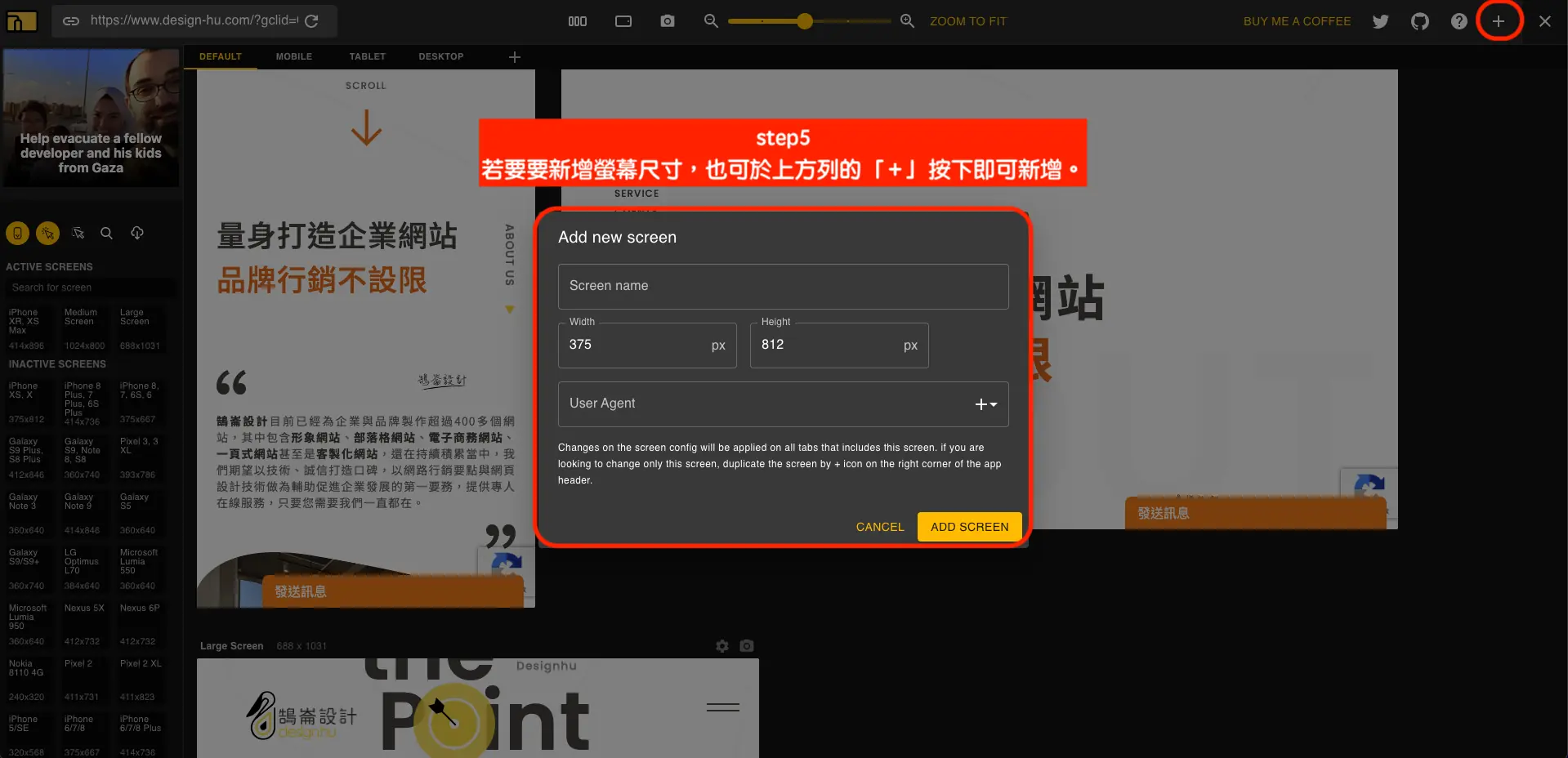1568x758 pixels.
Task: Click the search magnifier icon in the sidebar
Action: pyautogui.click(x=106, y=234)
